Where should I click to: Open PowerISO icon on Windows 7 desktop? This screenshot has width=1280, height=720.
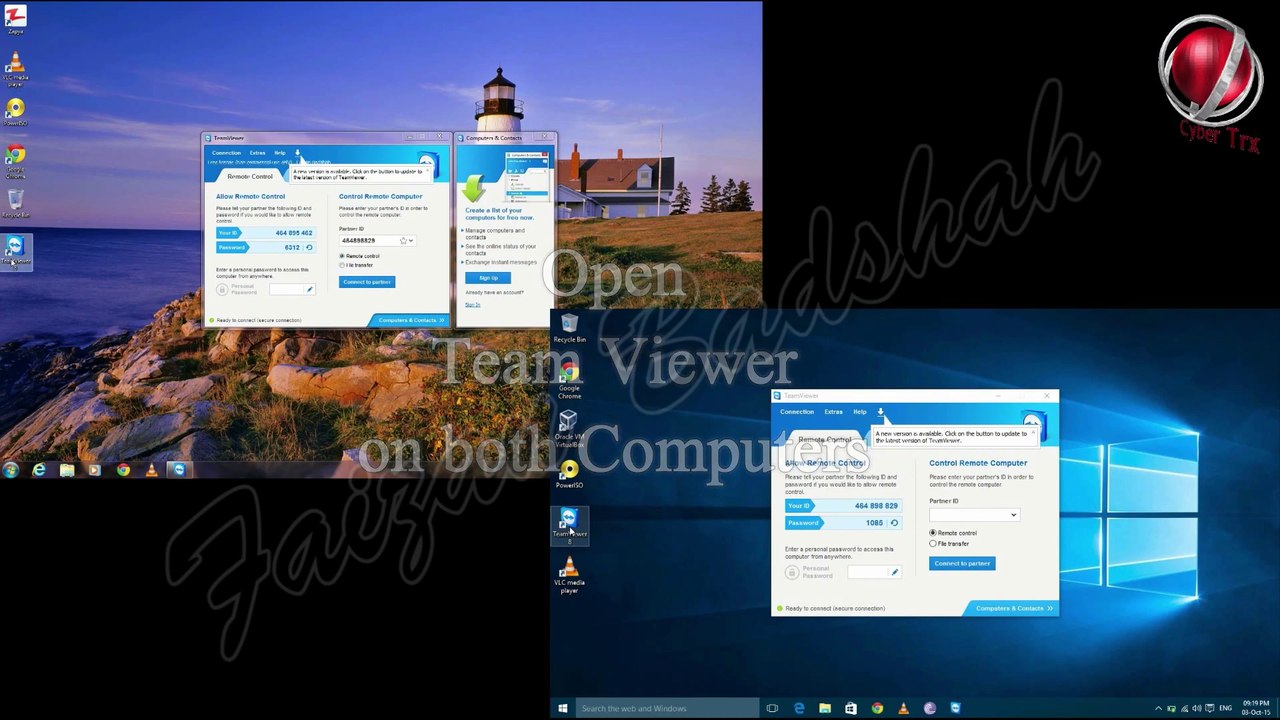[x=15, y=112]
